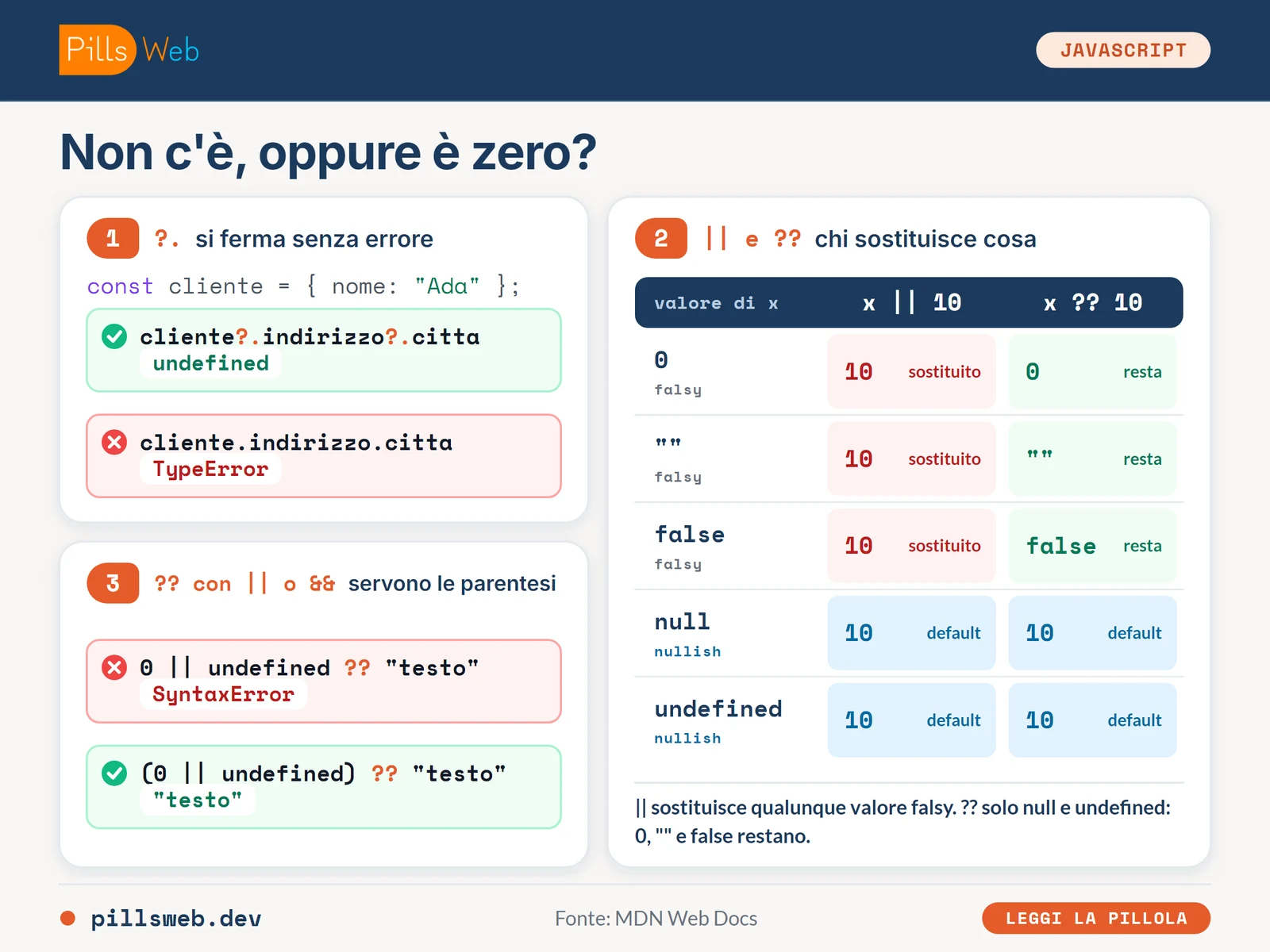The width and height of the screenshot is (1270, 952).
Task: Click the Pills Web logo
Action: [129, 50]
